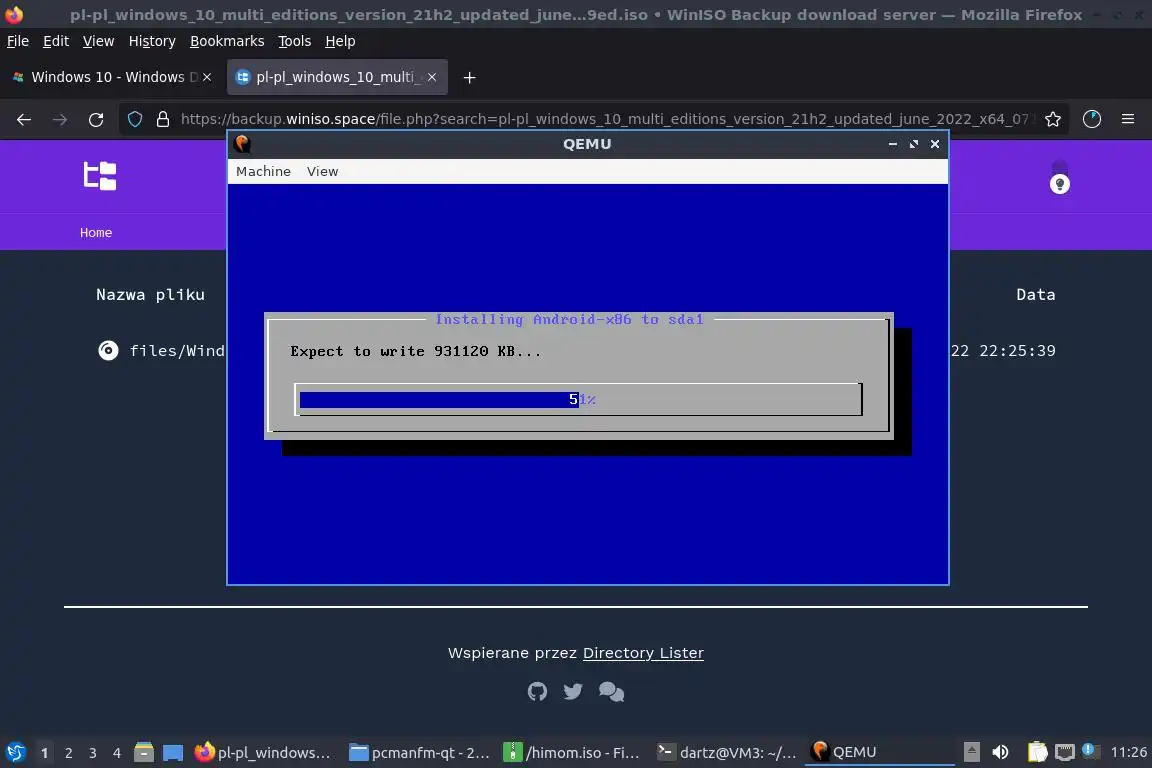Open Firefox File menu

pos(18,41)
